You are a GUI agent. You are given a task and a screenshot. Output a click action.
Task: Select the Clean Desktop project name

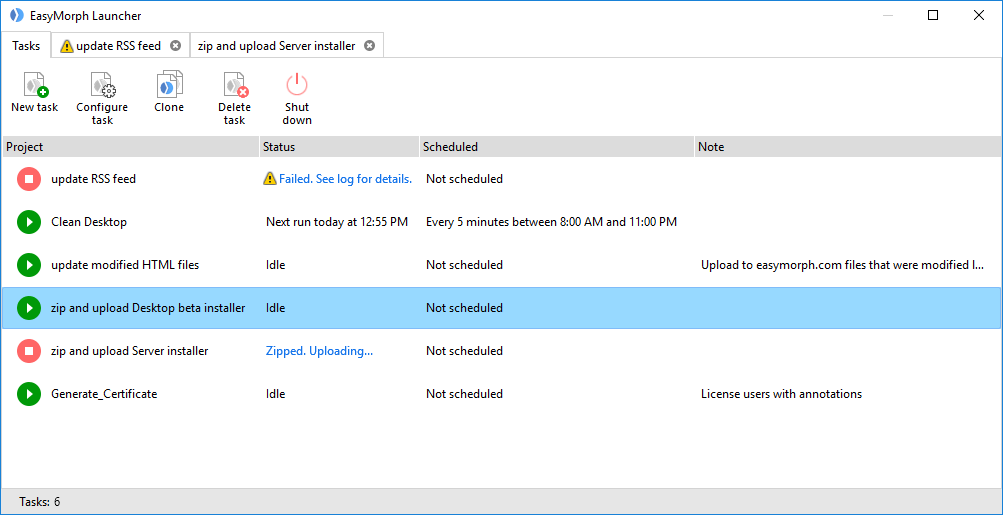(x=89, y=222)
